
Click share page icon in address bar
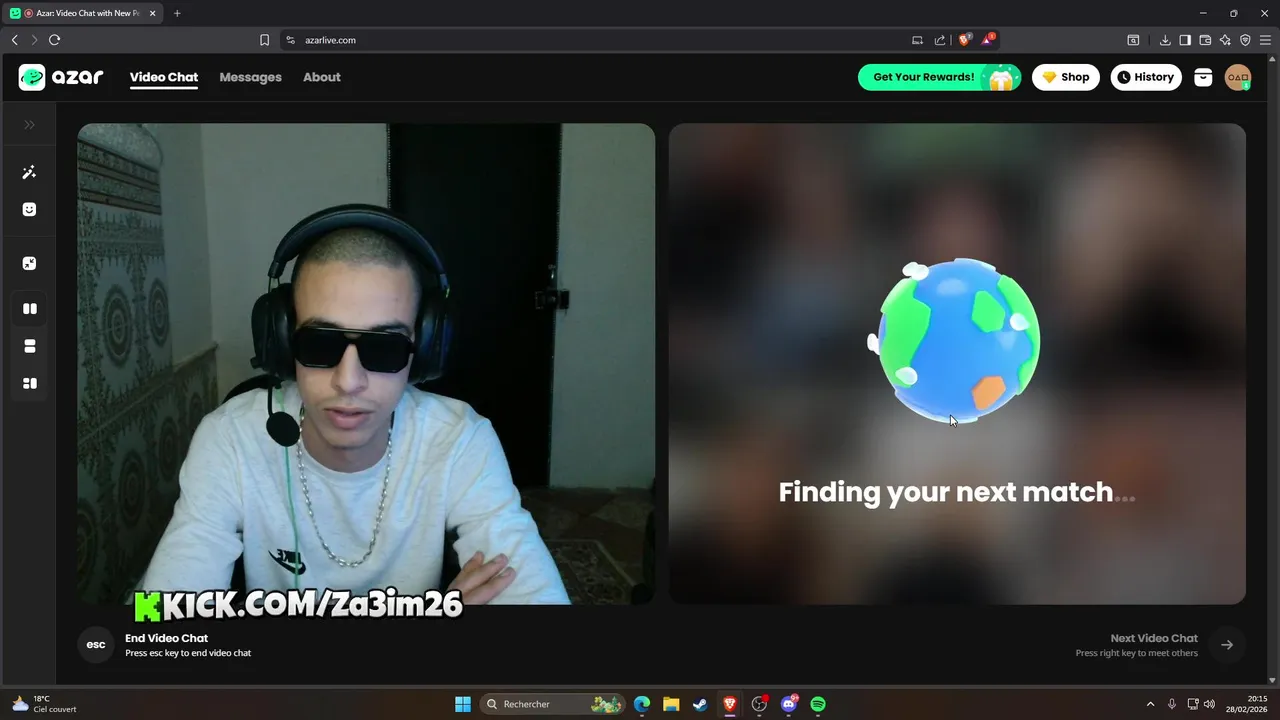[940, 40]
